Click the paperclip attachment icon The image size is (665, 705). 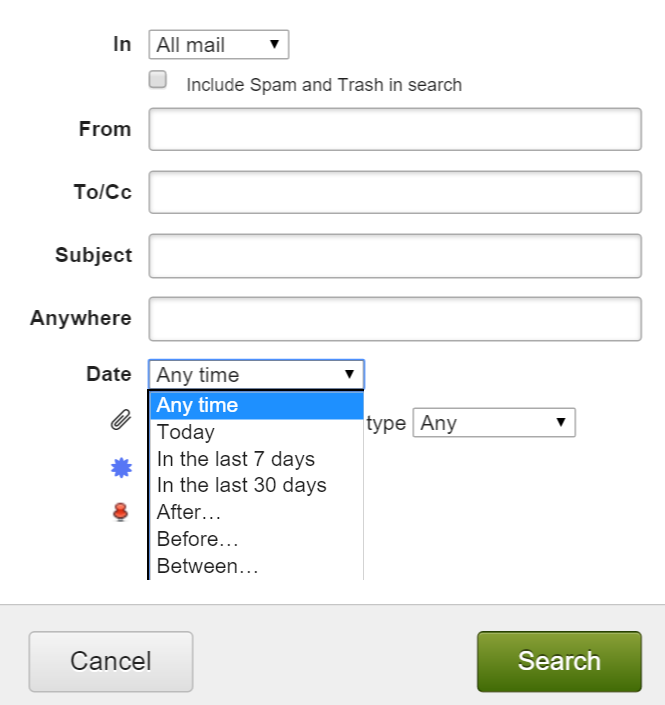pos(121,421)
